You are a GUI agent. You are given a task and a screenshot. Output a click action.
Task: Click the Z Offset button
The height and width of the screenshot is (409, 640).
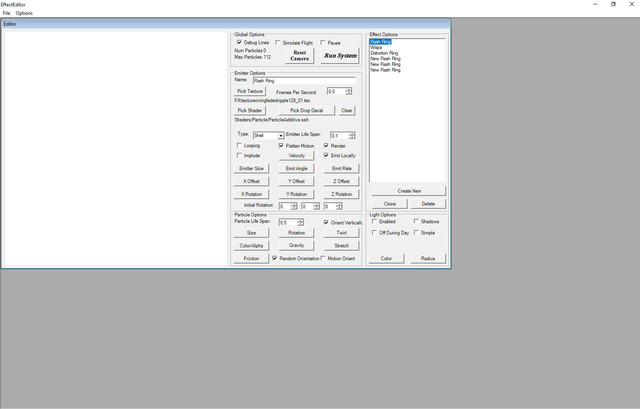pos(342,181)
